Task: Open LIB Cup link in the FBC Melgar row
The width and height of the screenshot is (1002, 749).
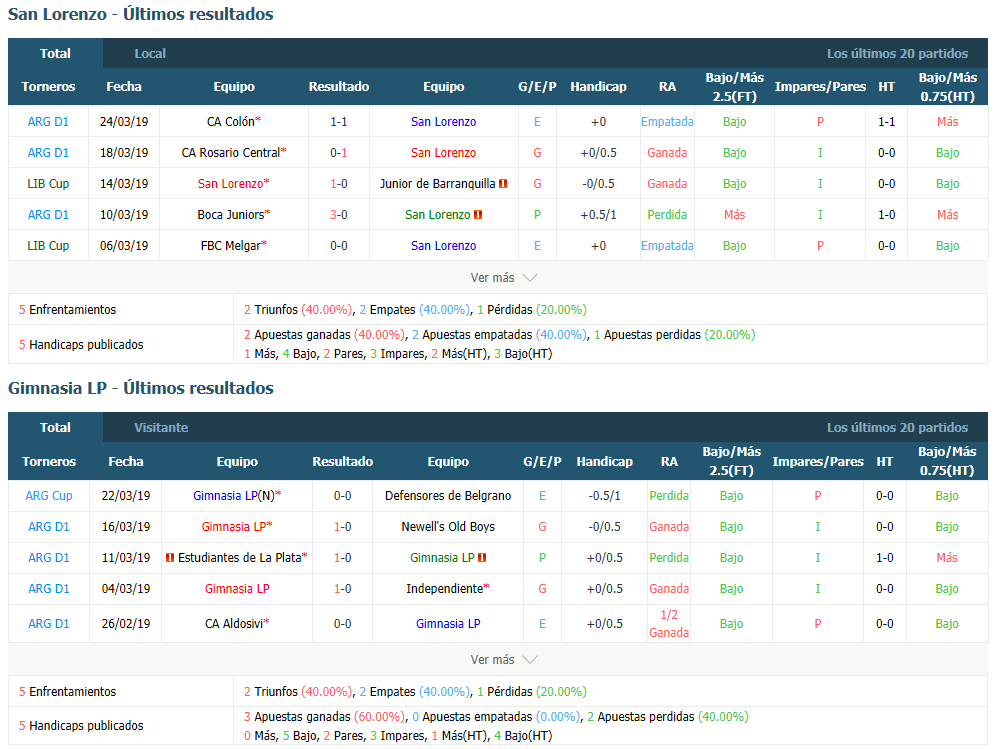Action: click(49, 246)
